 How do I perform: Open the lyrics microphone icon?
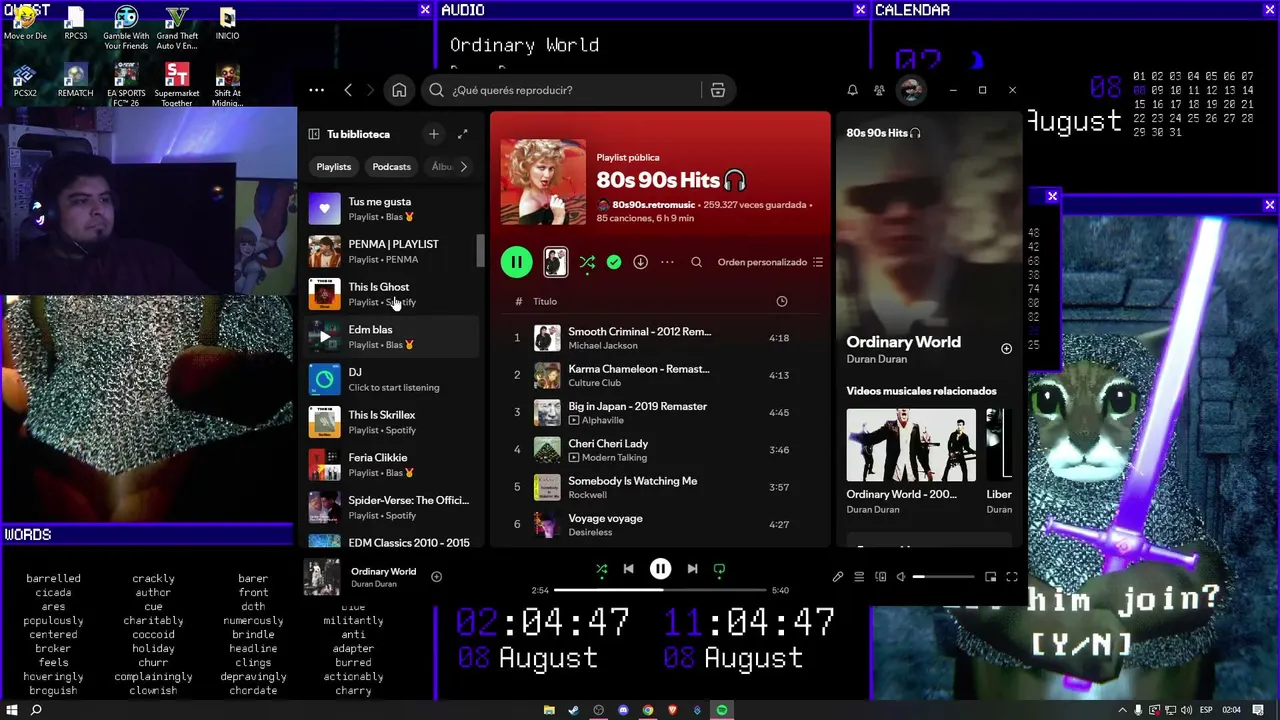(x=838, y=577)
